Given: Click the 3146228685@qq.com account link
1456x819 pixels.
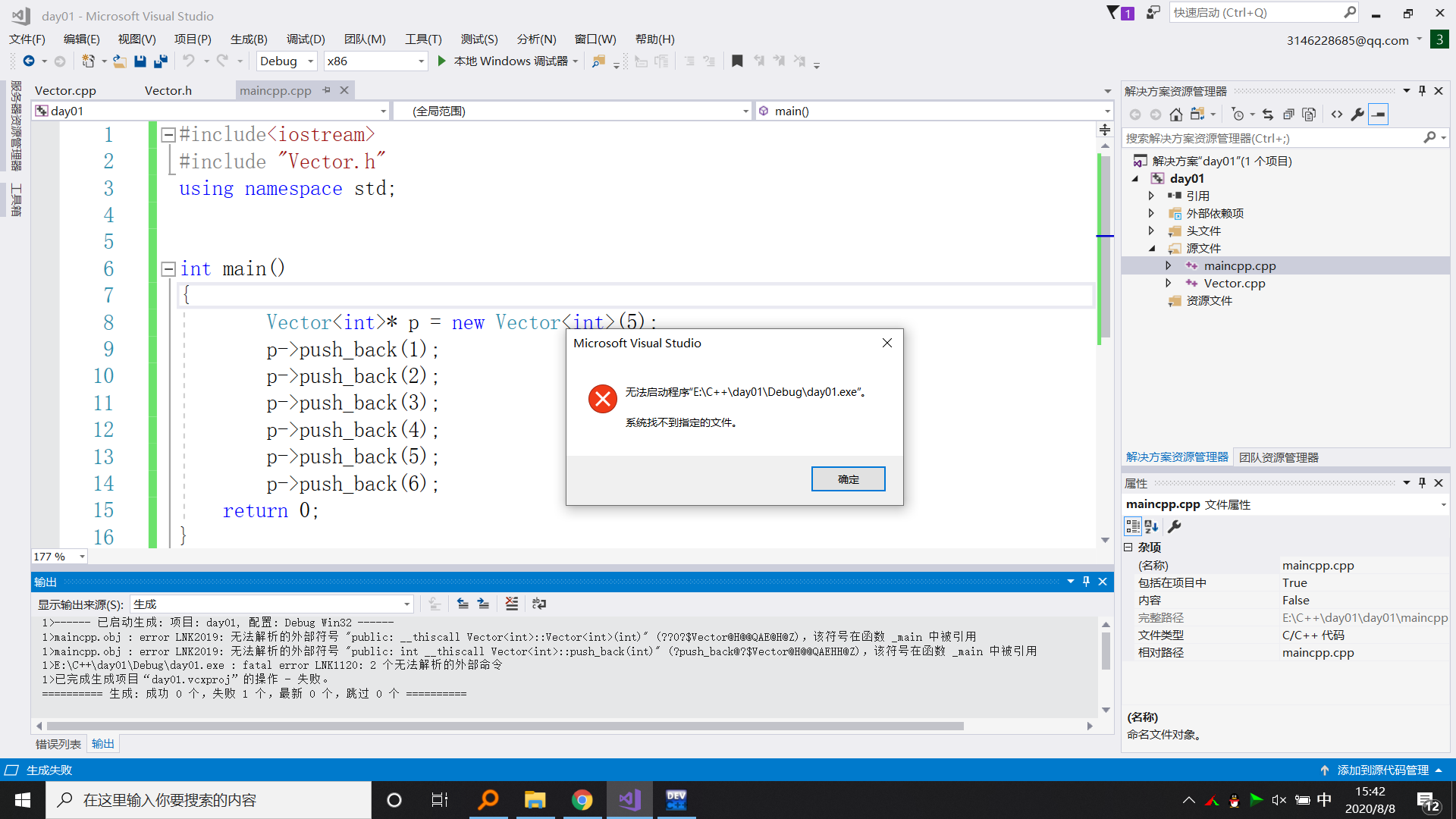Looking at the screenshot, I should pos(1348,40).
